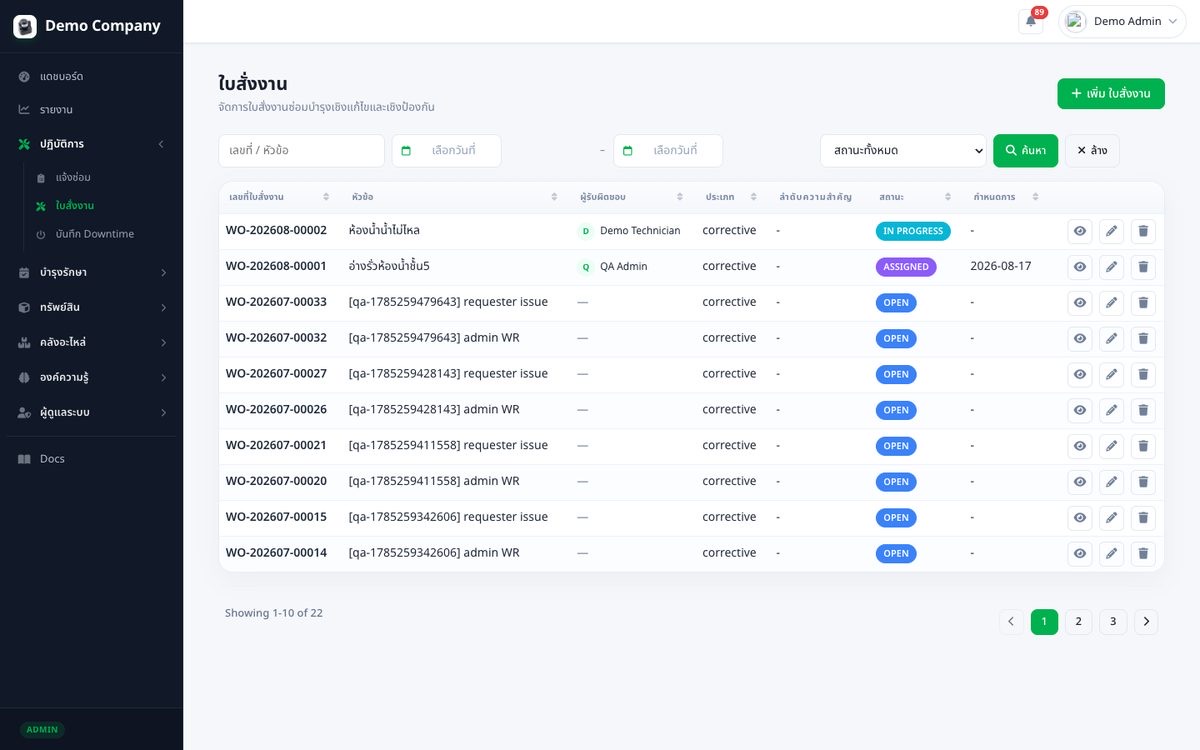View work order WO-202607-00015 with the eye icon
Screen dimensions: 1200x750
tap(1080, 518)
